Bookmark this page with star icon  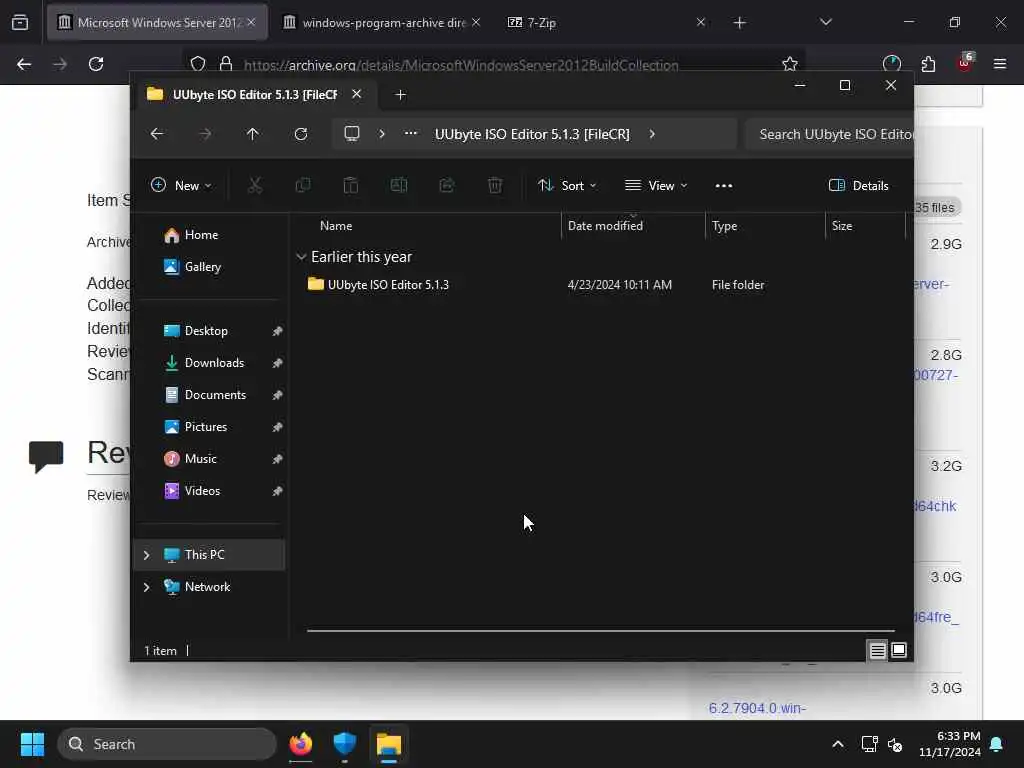(790, 64)
